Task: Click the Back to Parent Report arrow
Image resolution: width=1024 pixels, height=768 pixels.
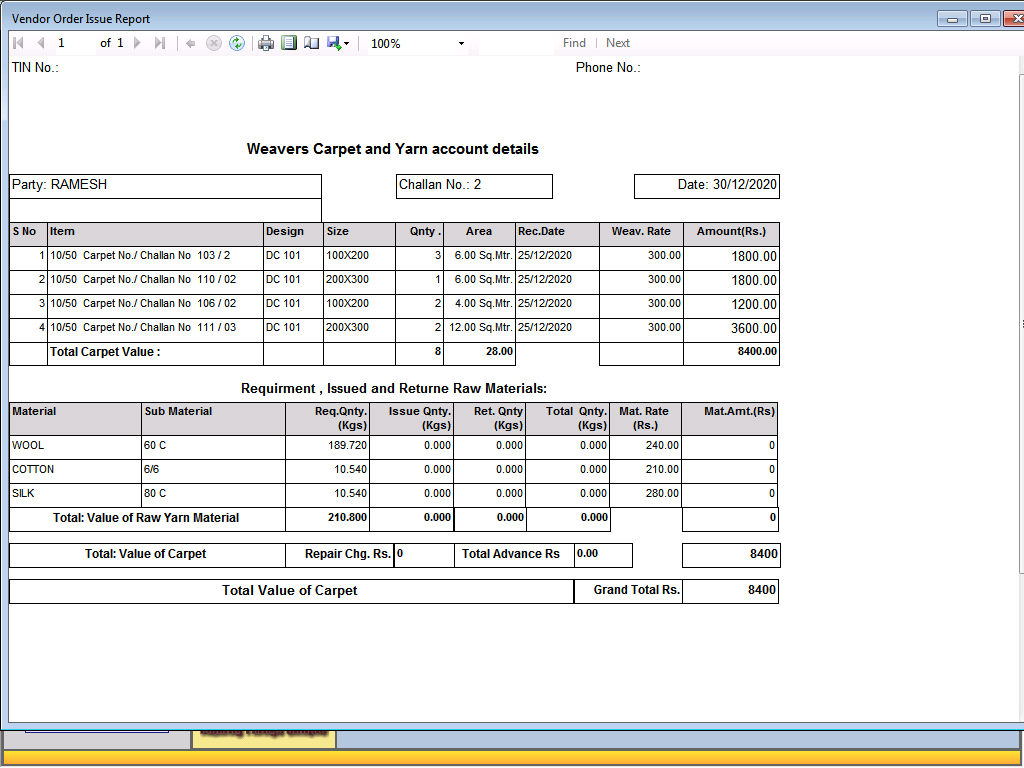Action: pyautogui.click(x=190, y=43)
